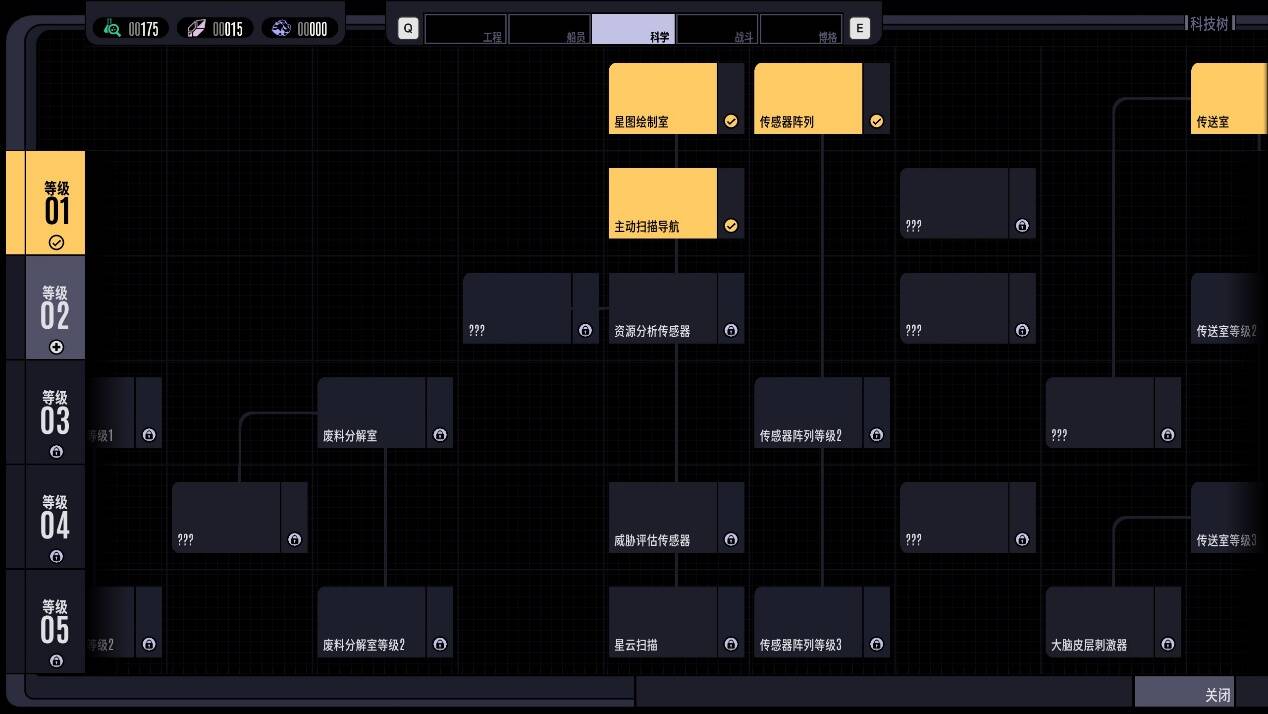The image size is (1268, 714).
Task: Click lock icon on 威胁评估传感器 node
Action: point(731,540)
